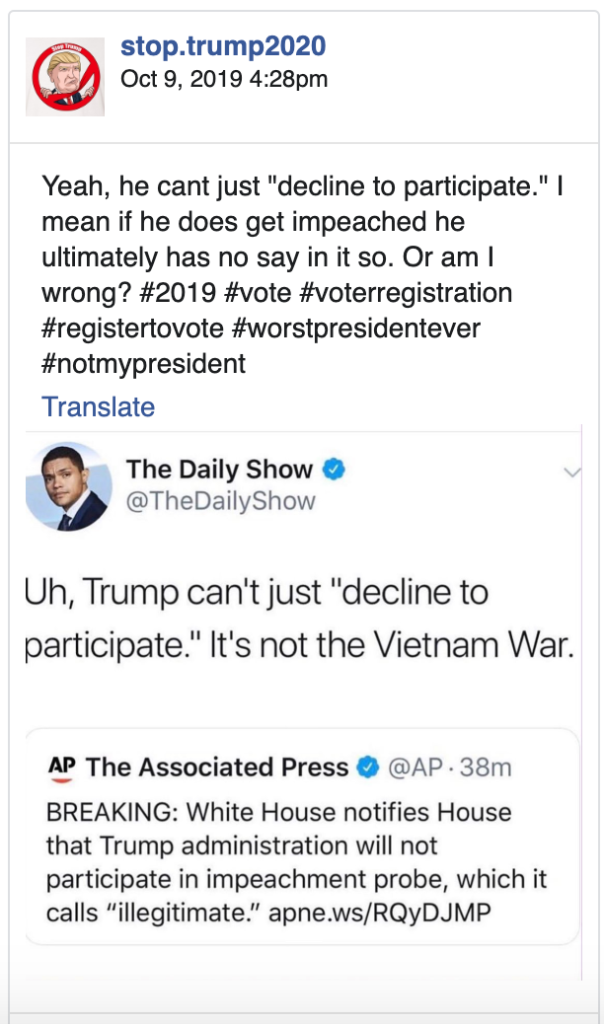Click the Associated Press verified badge
Viewport: 604px width, 1024px height.
tap(369, 768)
